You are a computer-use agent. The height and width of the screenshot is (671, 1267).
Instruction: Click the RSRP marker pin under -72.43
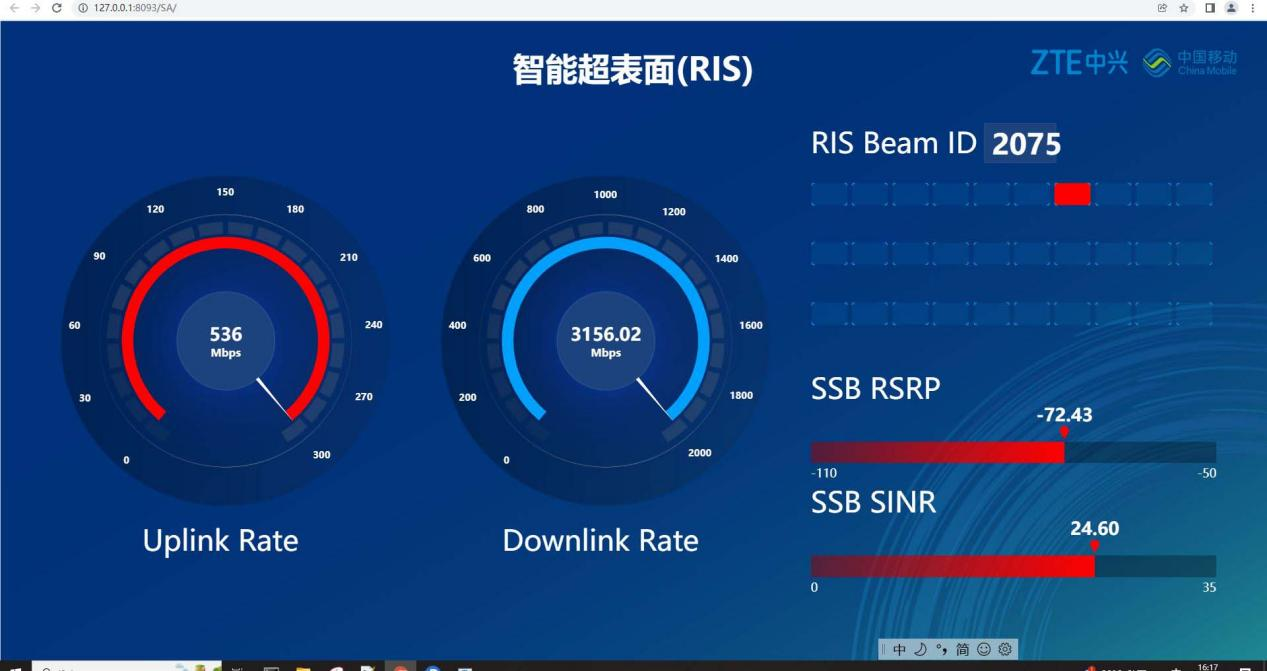[1064, 432]
